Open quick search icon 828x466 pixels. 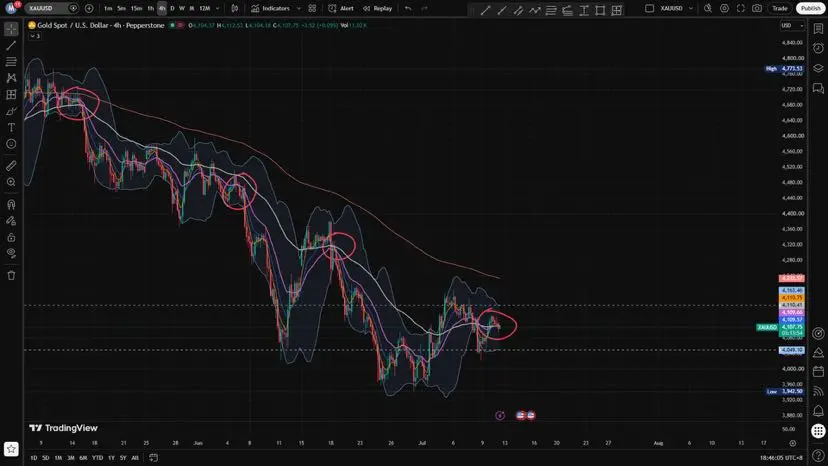708,8
